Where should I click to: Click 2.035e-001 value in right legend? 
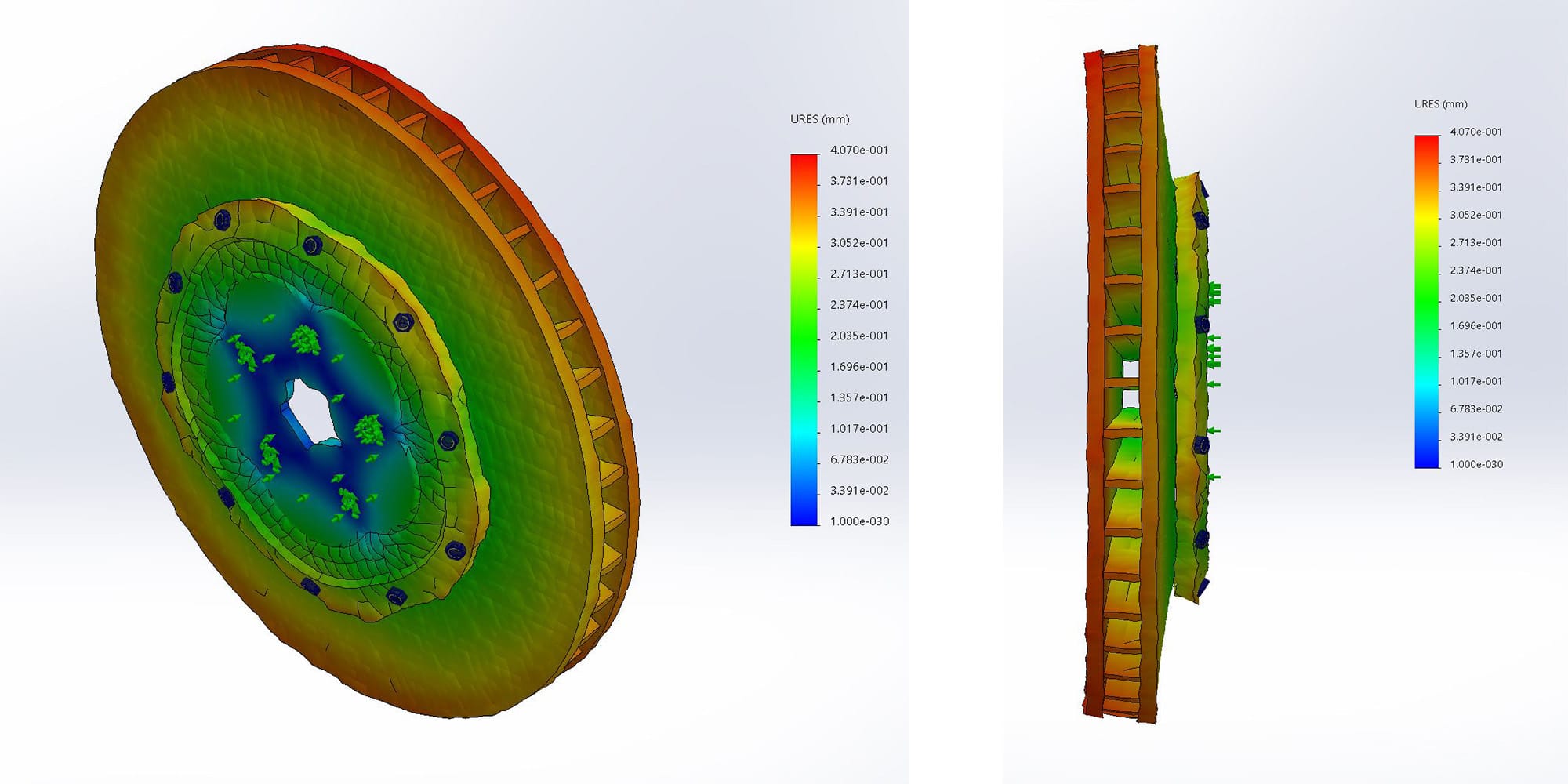tap(1476, 298)
